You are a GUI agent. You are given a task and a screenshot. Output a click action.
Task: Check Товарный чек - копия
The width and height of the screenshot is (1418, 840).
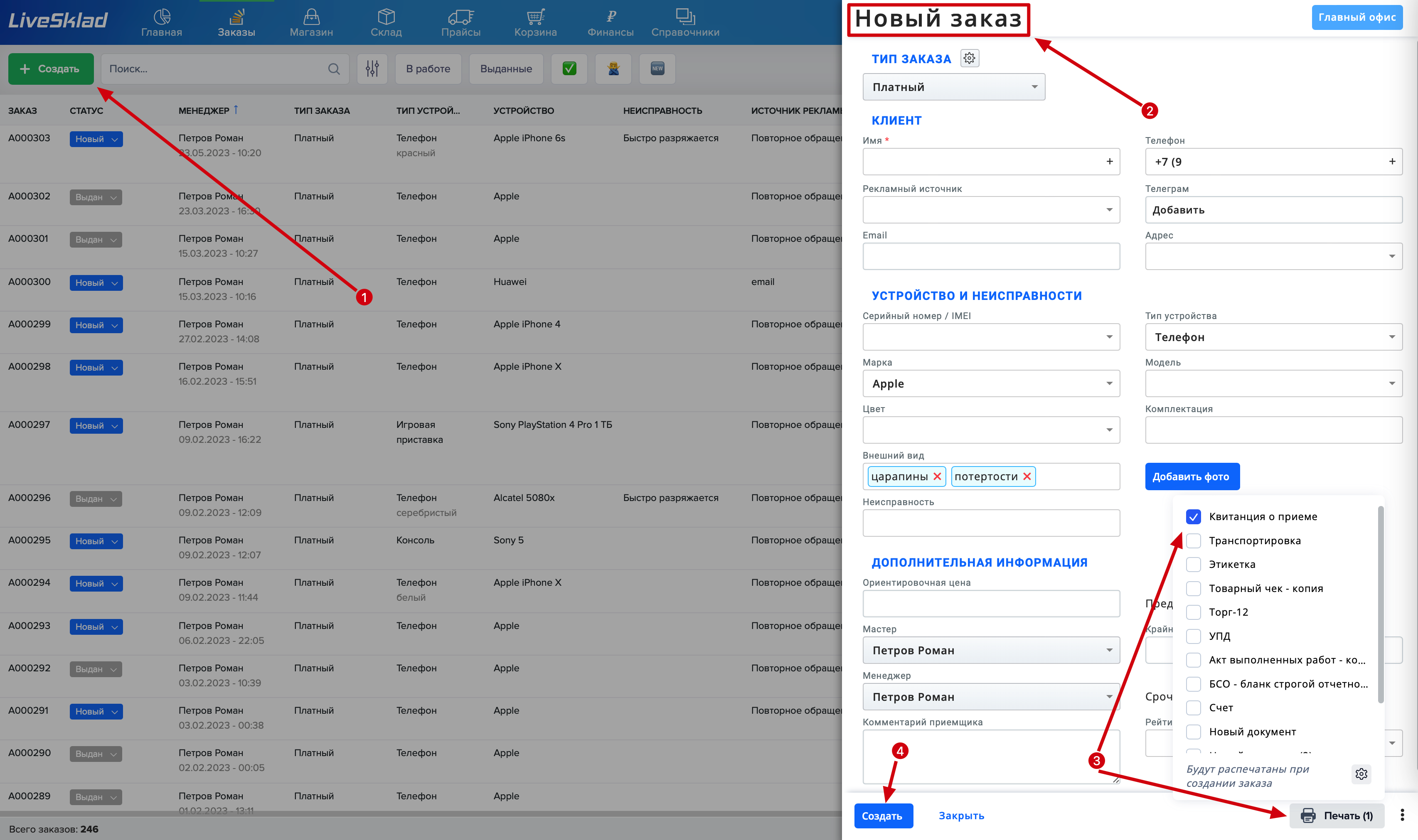[1193, 589]
